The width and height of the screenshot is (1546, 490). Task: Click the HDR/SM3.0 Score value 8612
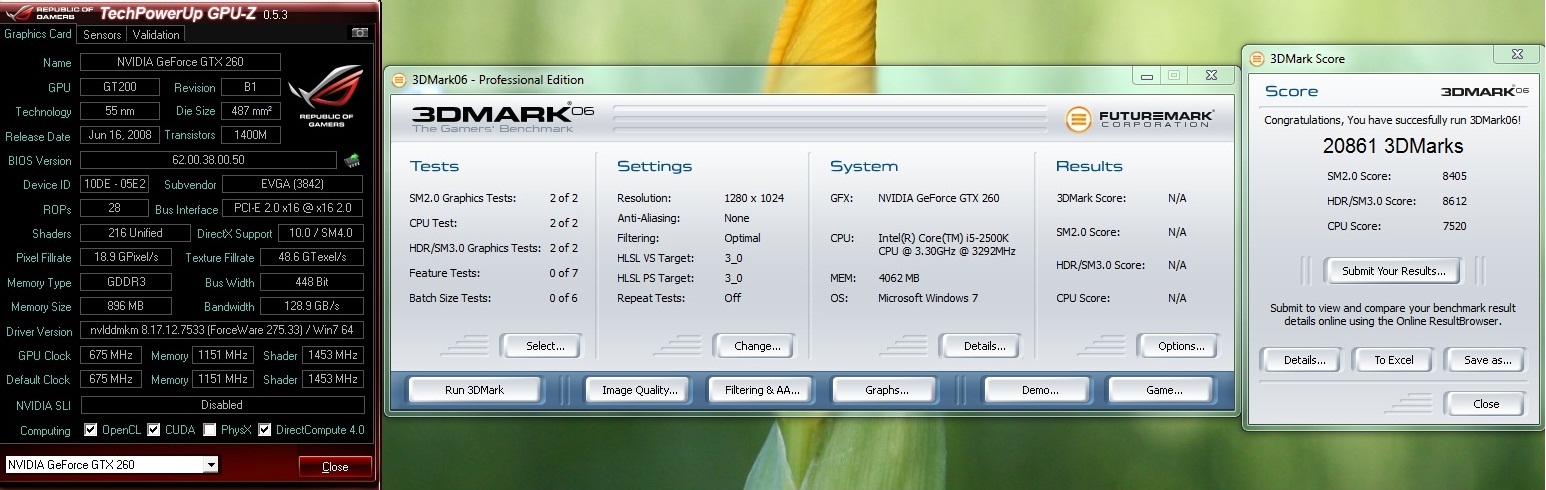[x=1454, y=201]
